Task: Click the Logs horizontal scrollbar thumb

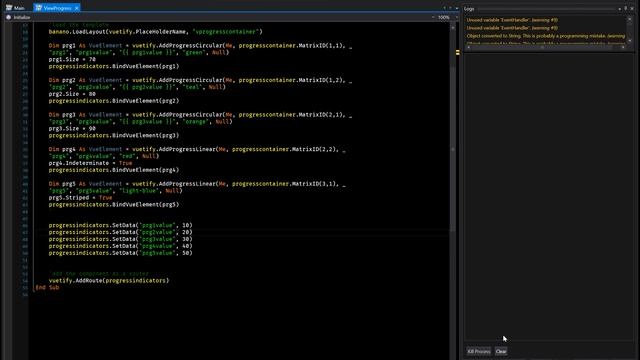Action: tap(542, 47)
